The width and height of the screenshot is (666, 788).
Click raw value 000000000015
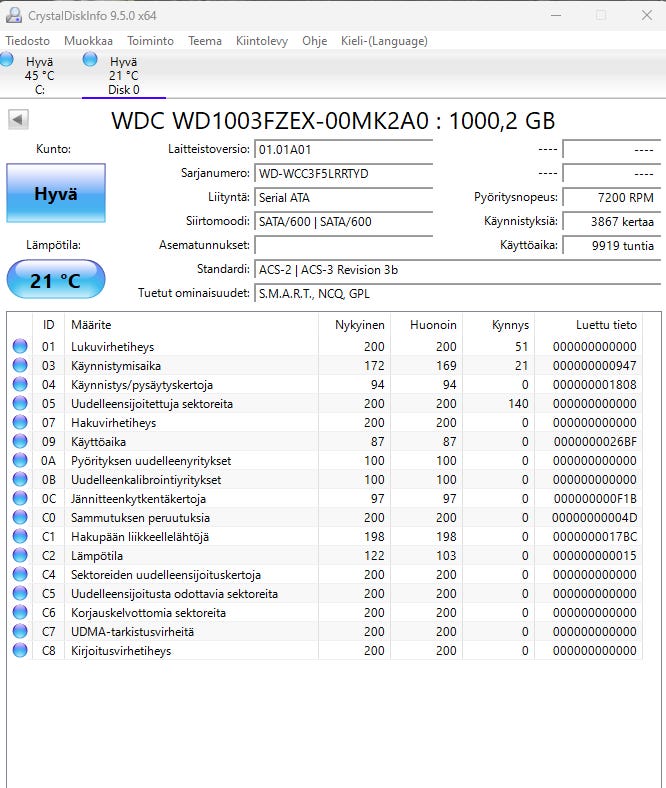coord(595,555)
